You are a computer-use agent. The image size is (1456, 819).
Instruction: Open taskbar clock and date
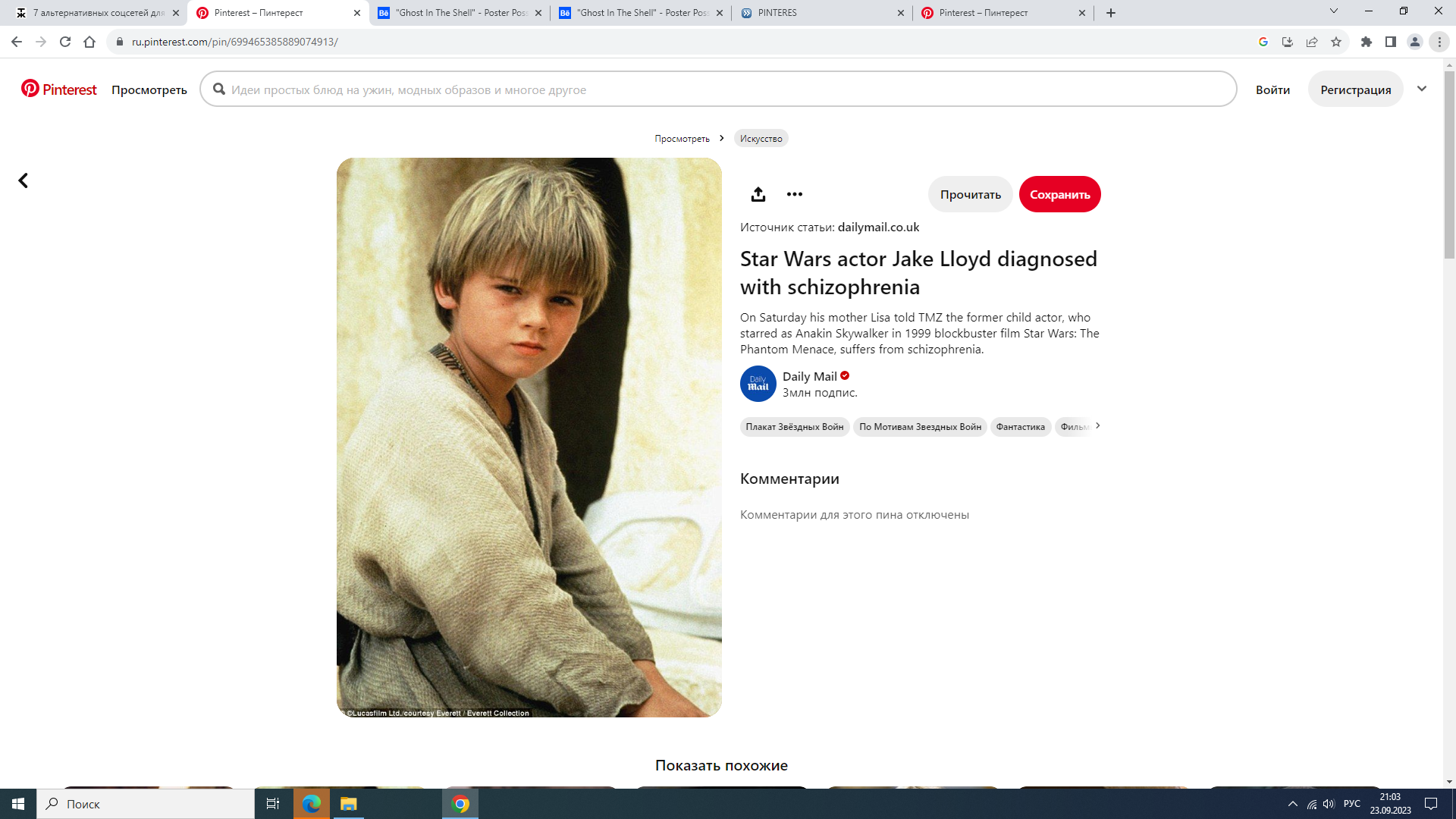tap(1390, 804)
